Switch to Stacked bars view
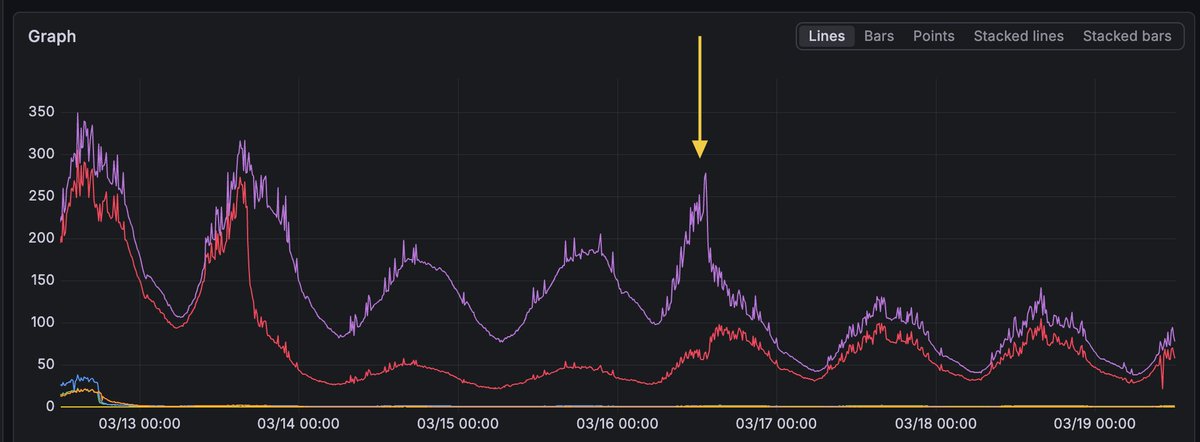Viewport: 1200px width, 442px height. pyautogui.click(x=1127, y=36)
